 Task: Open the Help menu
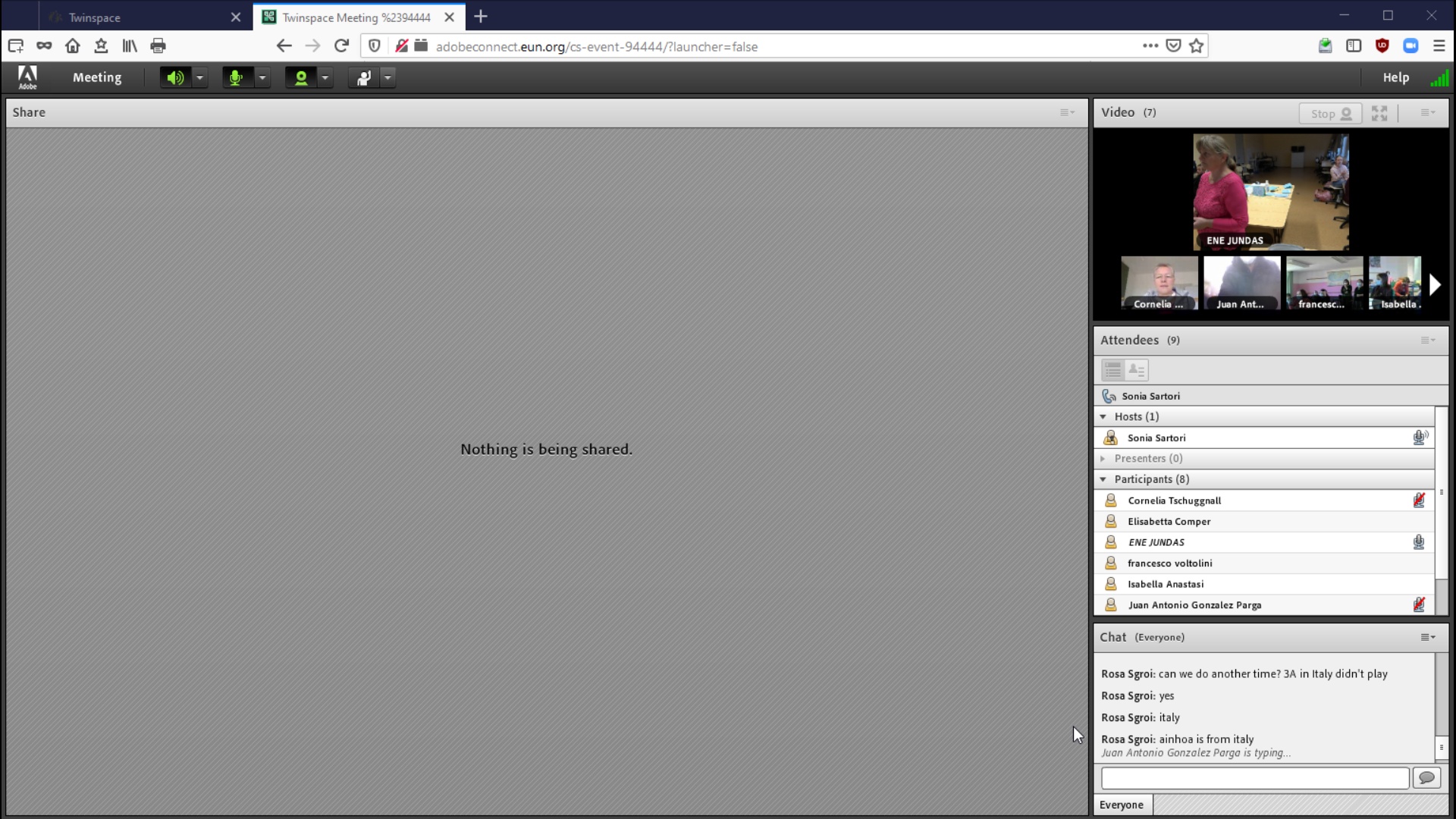coord(1395,77)
